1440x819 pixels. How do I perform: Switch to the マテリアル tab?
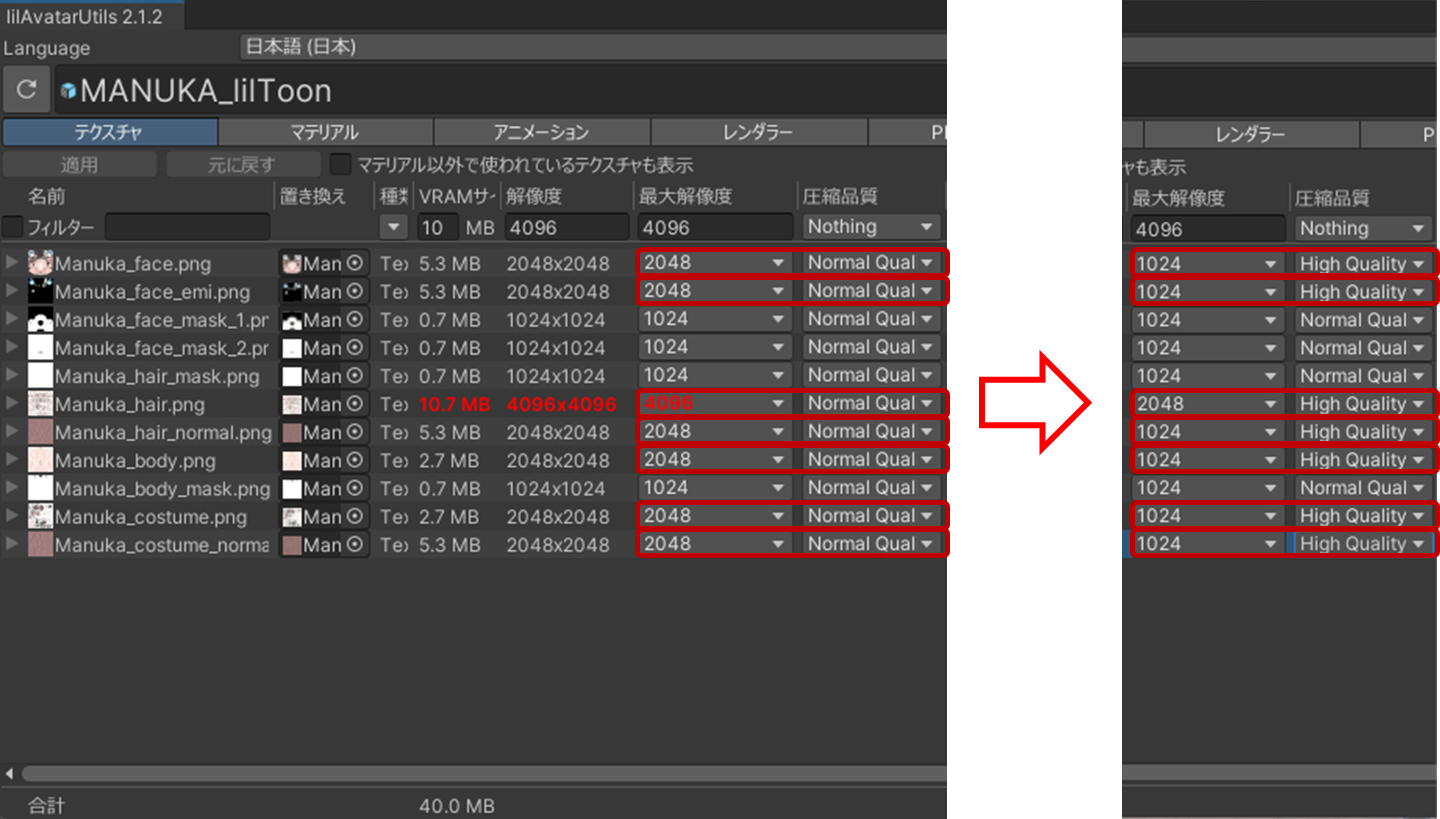click(x=325, y=132)
